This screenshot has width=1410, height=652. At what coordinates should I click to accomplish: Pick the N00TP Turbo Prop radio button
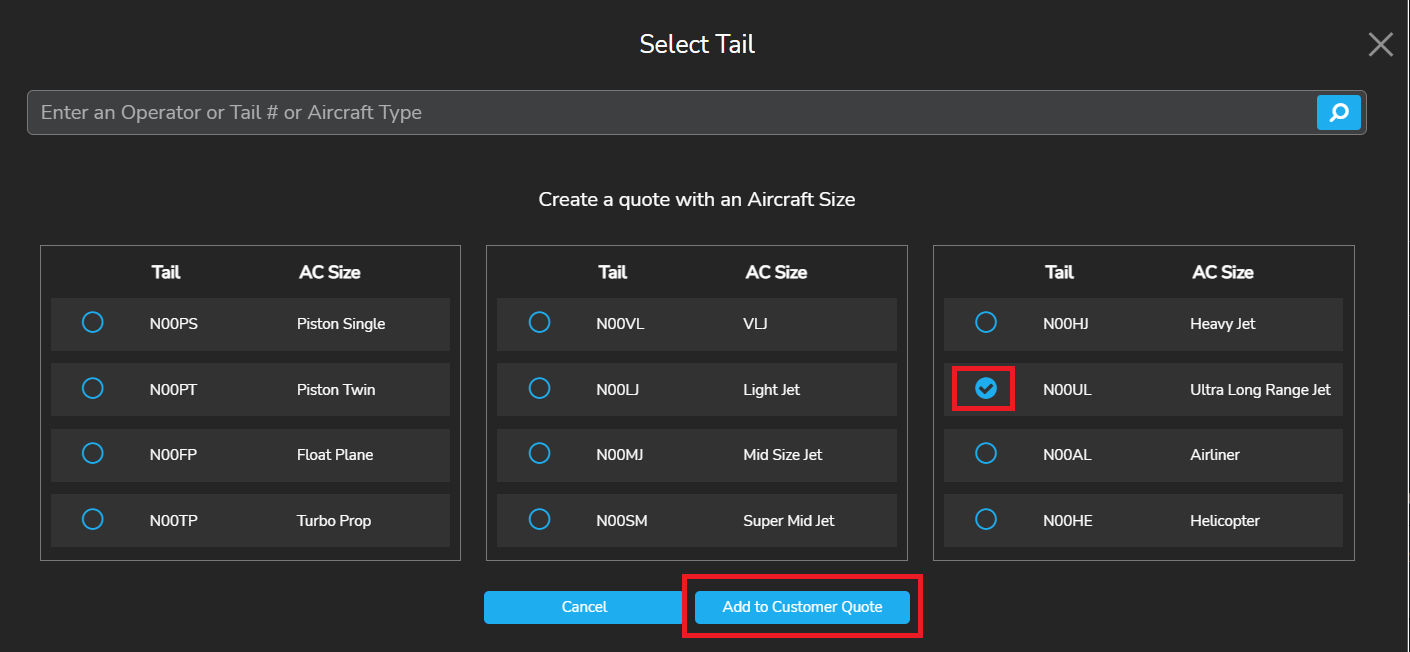tap(93, 519)
